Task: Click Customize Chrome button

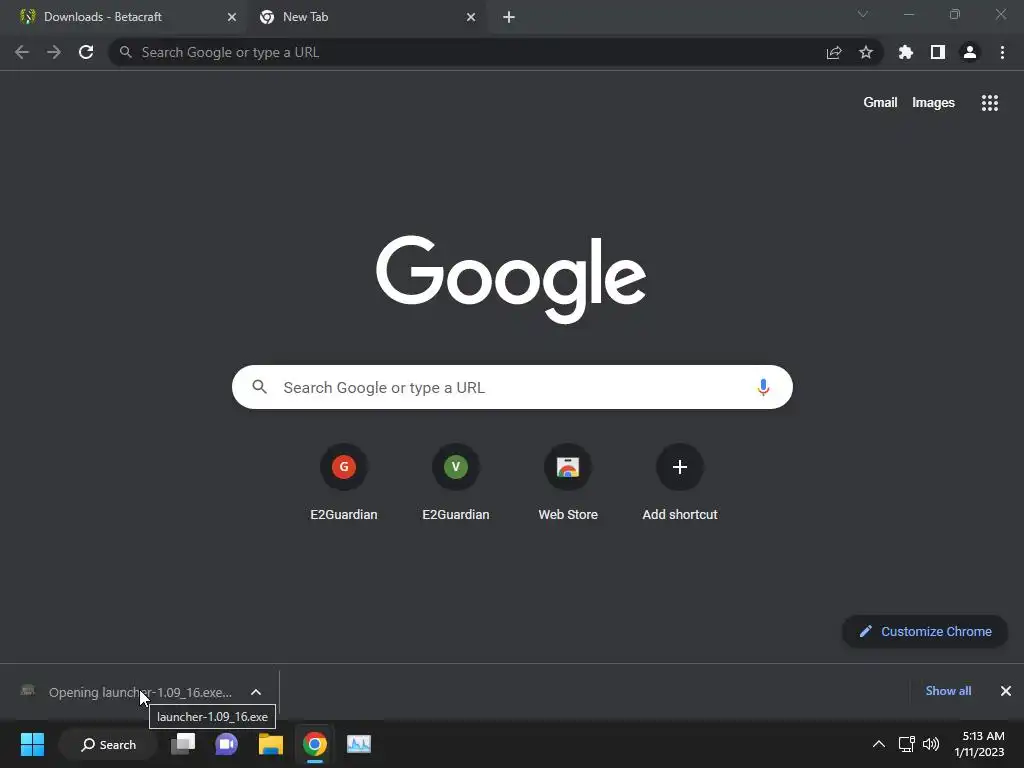Action: pyautogui.click(x=925, y=632)
